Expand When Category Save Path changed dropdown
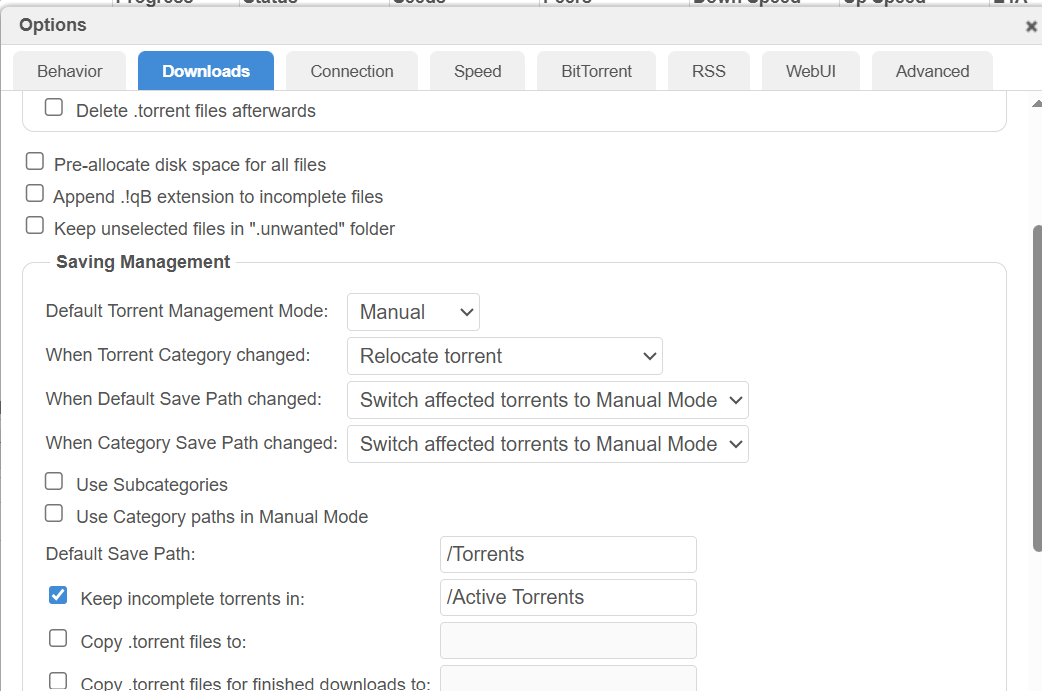The width and height of the screenshot is (1042, 691). (547, 444)
